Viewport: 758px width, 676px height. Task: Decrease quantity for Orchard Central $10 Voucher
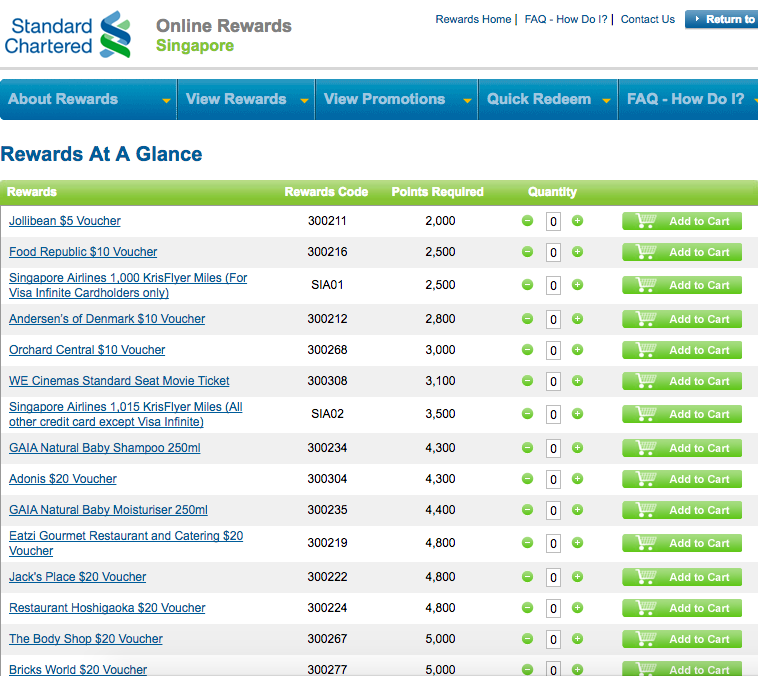tap(527, 350)
